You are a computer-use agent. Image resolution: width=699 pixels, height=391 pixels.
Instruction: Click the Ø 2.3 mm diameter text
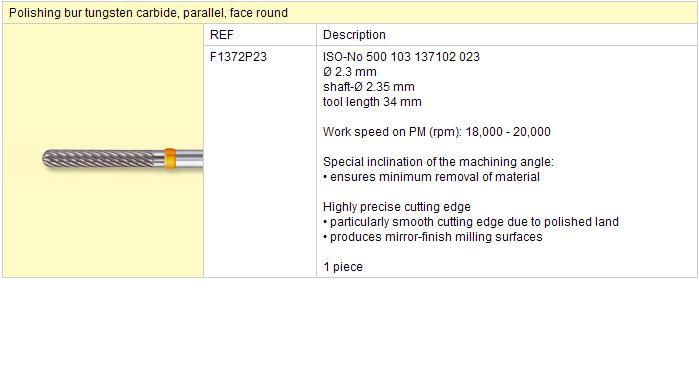[x=350, y=72]
